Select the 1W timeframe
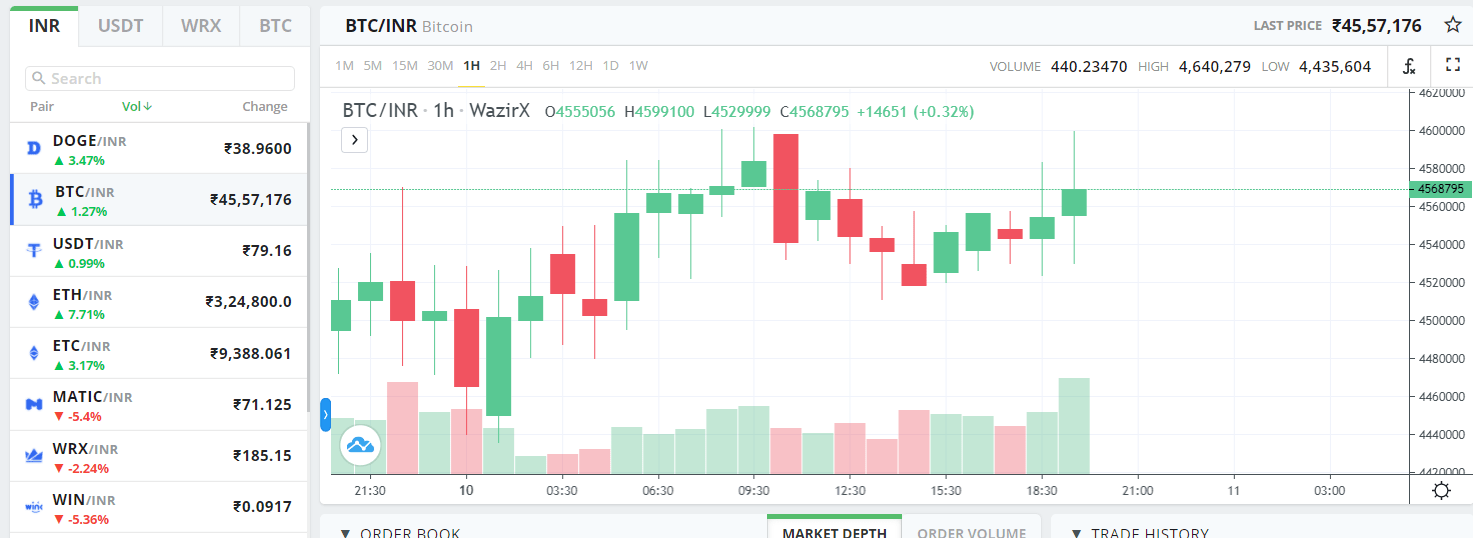Image resolution: width=1473 pixels, height=538 pixels. 638,65
